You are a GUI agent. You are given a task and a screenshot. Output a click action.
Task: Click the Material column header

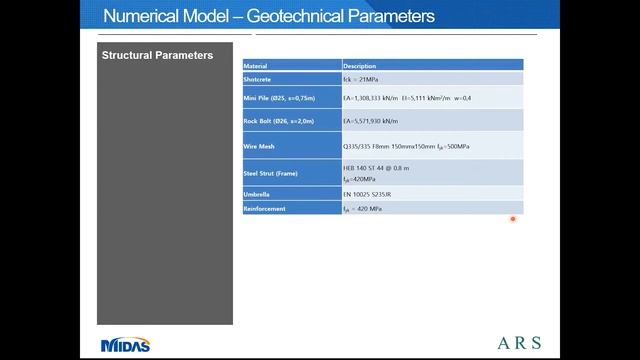[292, 65]
